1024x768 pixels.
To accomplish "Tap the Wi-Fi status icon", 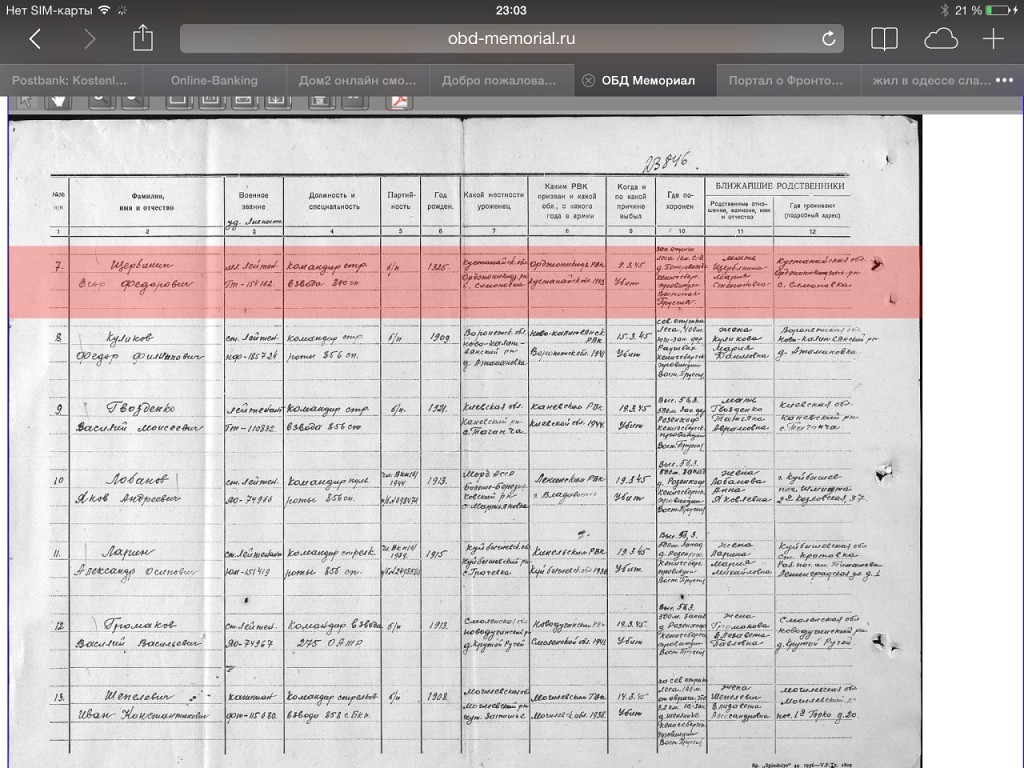I will click(x=104, y=10).
